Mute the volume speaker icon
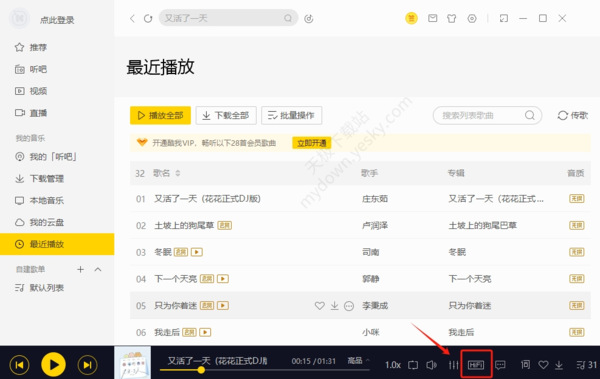Screen dimensions: 600x379 tap(432, 365)
